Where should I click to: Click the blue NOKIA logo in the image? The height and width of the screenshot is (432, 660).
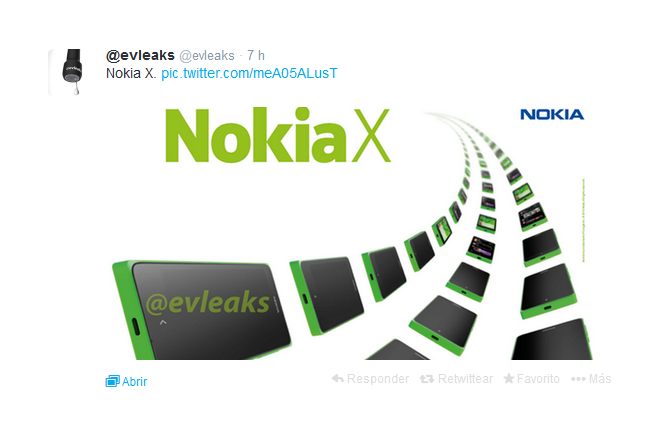(x=552, y=115)
